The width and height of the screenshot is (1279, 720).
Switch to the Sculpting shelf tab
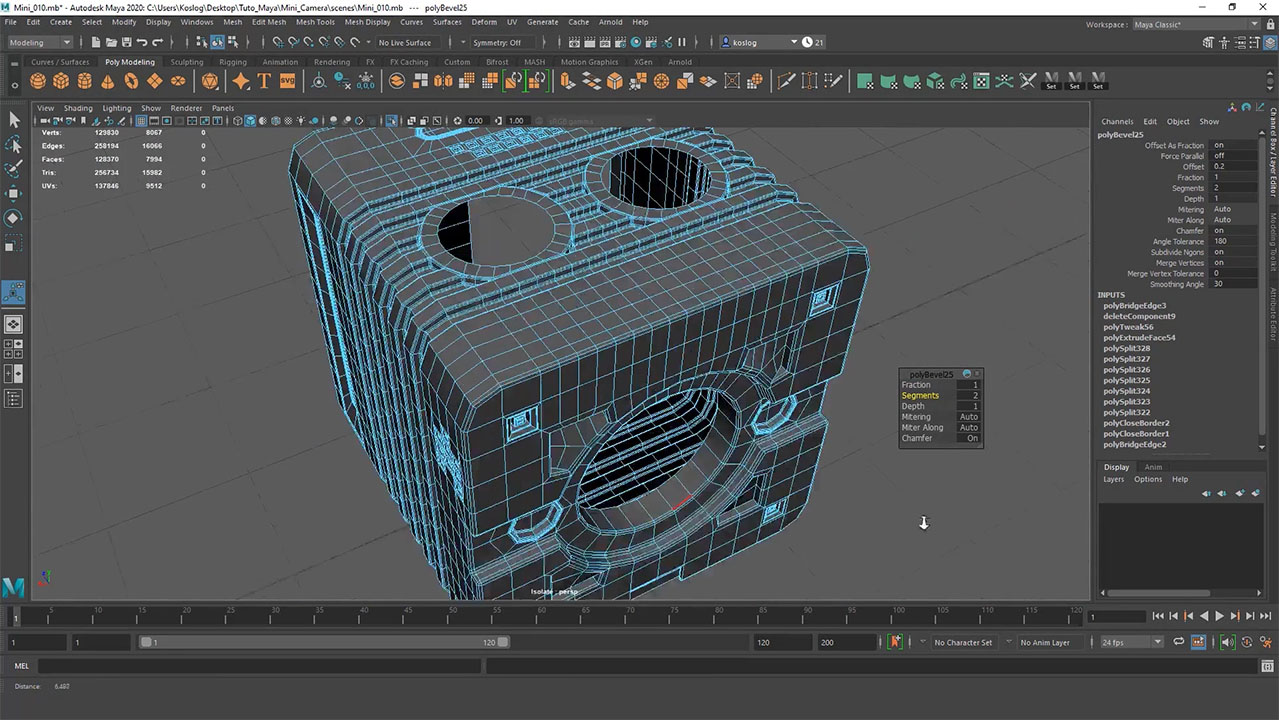(187, 61)
